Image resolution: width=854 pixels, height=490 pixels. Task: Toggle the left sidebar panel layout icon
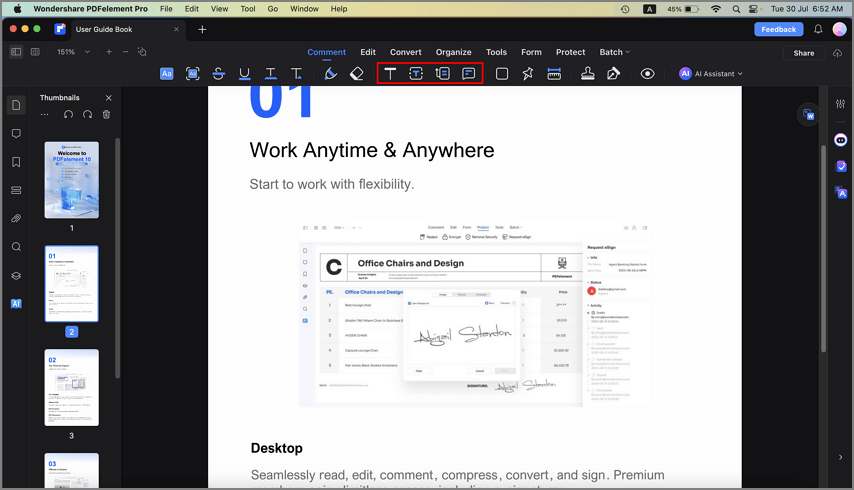(x=16, y=52)
